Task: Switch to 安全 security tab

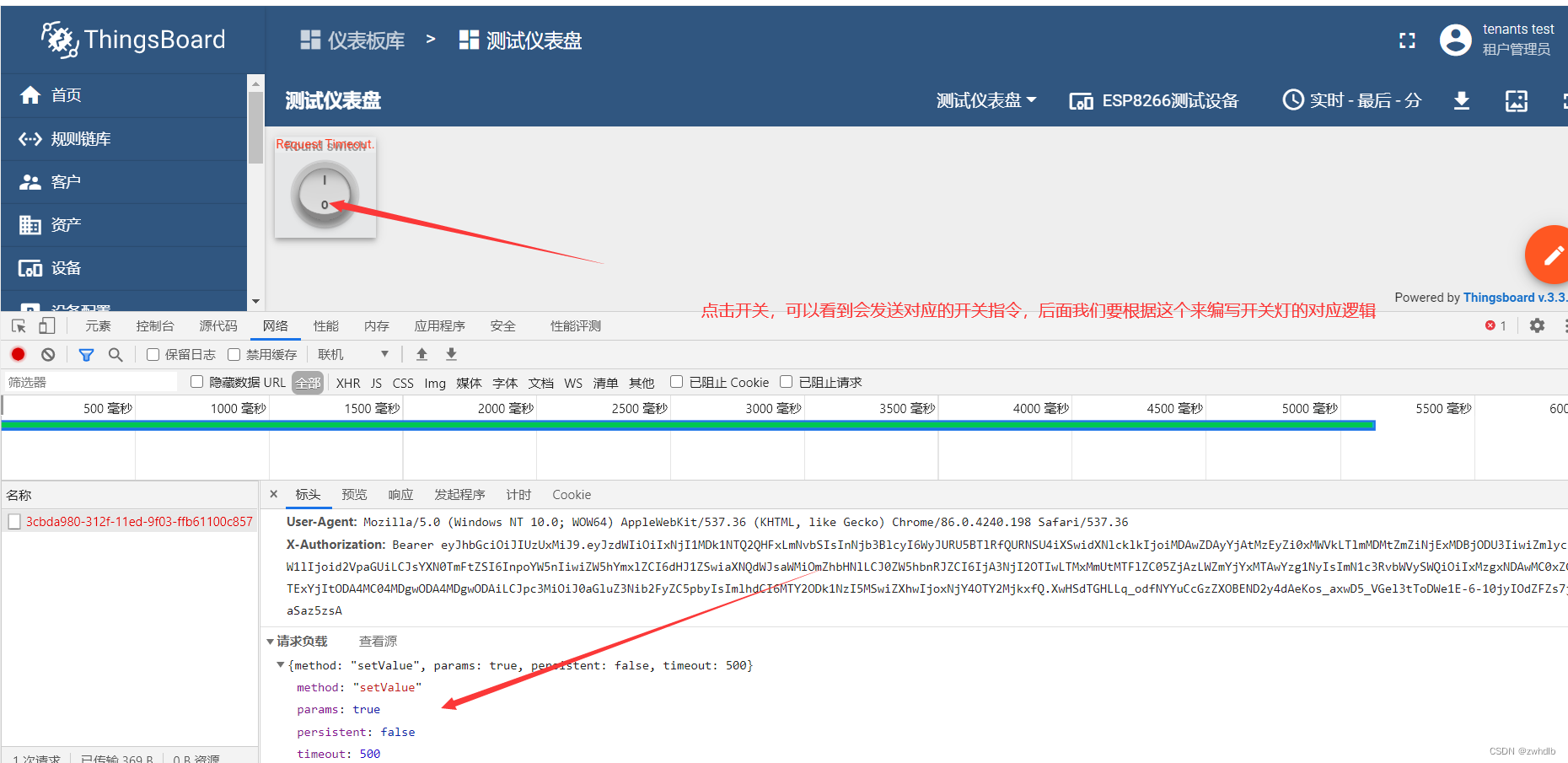Action: pyautogui.click(x=503, y=326)
